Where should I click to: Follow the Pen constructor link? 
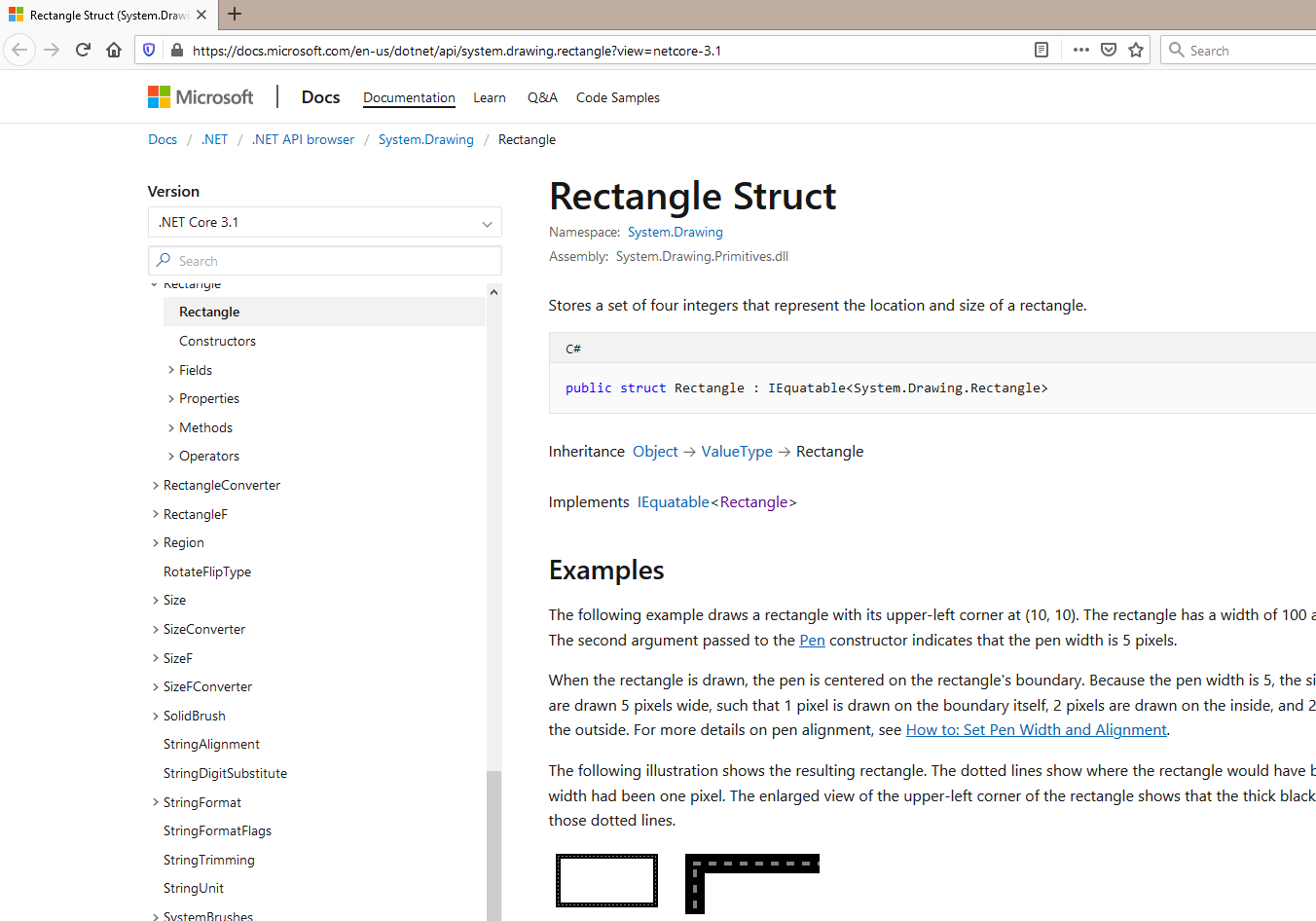pyautogui.click(x=812, y=640)
